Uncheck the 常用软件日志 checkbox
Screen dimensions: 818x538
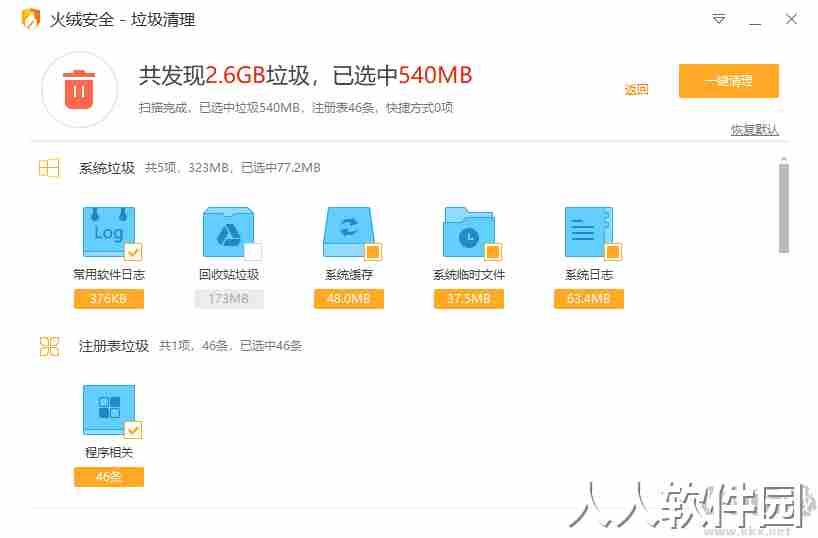pyautogui.click(x=134, y=252)
